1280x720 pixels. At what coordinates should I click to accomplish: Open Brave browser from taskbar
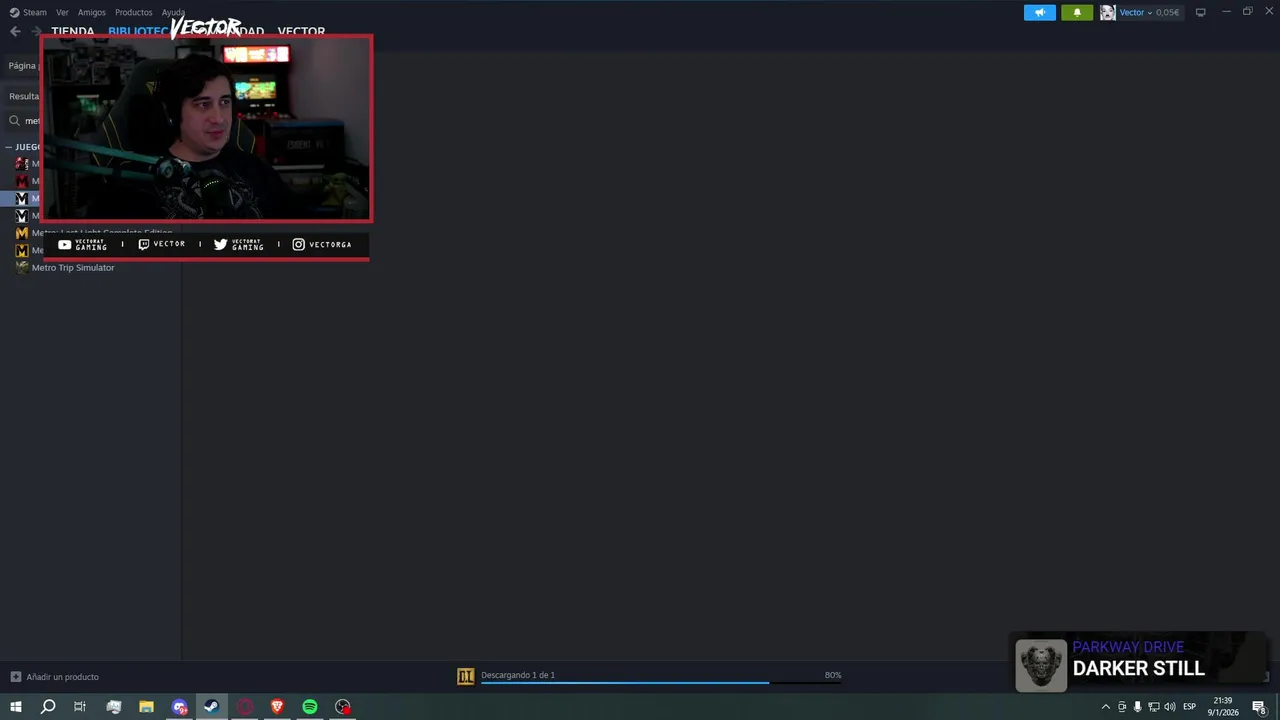pos(277,707)
